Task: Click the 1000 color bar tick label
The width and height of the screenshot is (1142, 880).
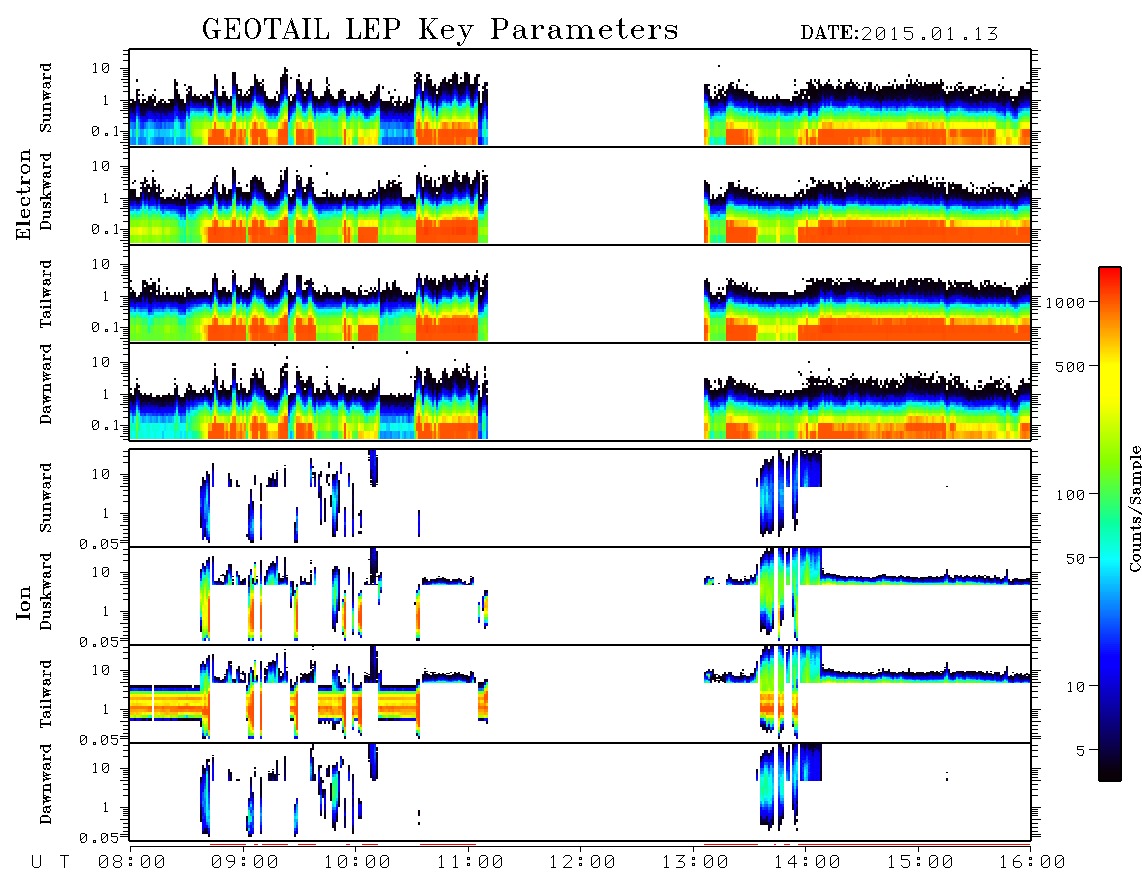Action: coord(1066,302)
